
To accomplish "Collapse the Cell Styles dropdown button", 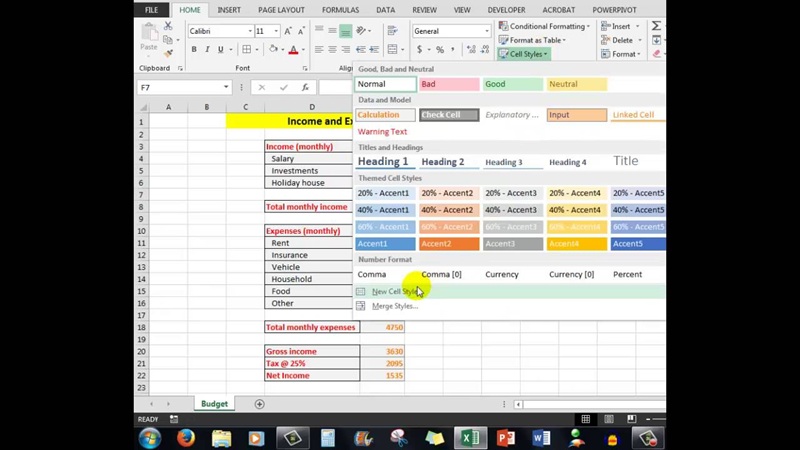I will click(x=523, y=54).
